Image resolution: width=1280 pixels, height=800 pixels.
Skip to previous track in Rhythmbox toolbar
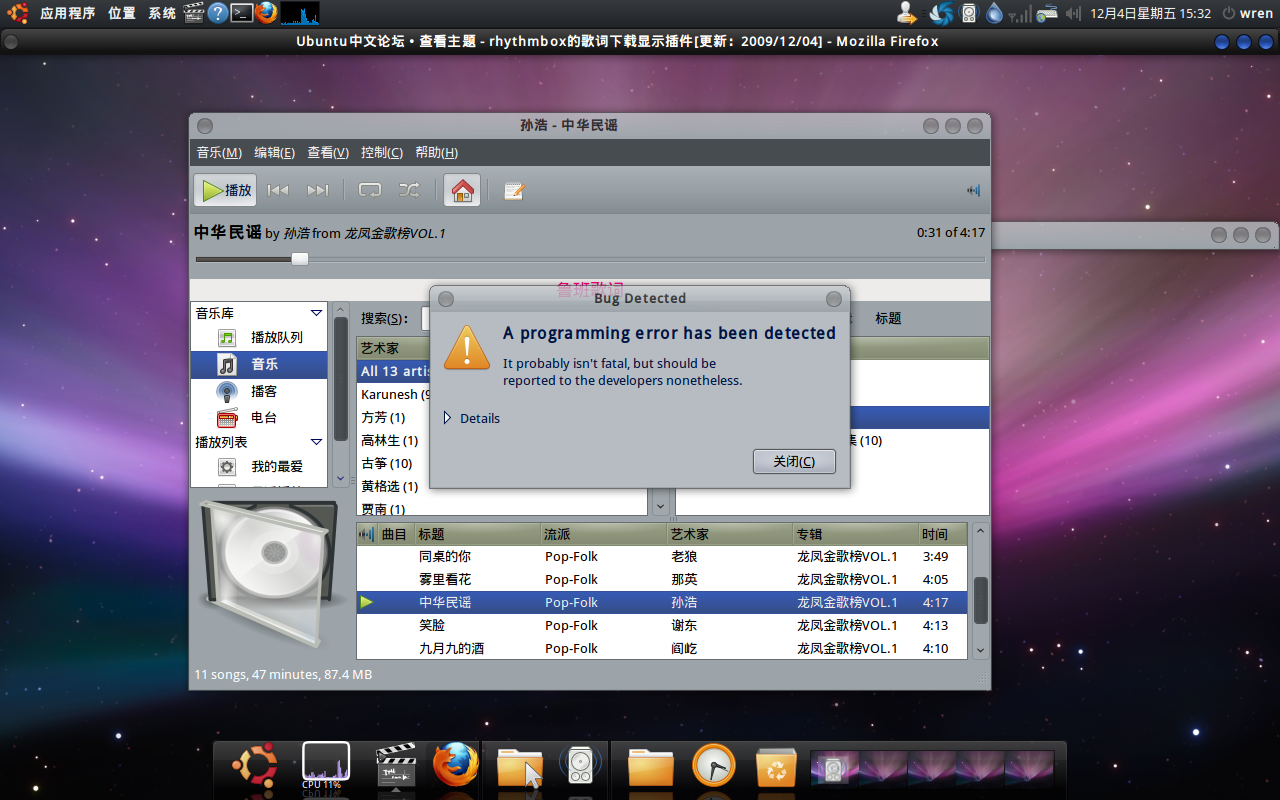(278, 190)
